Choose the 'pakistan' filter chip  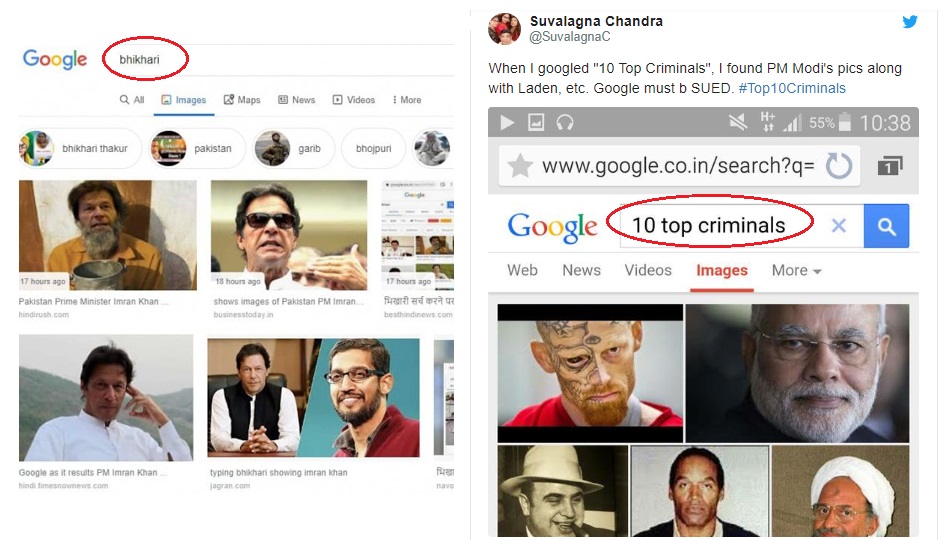[197, 148]
